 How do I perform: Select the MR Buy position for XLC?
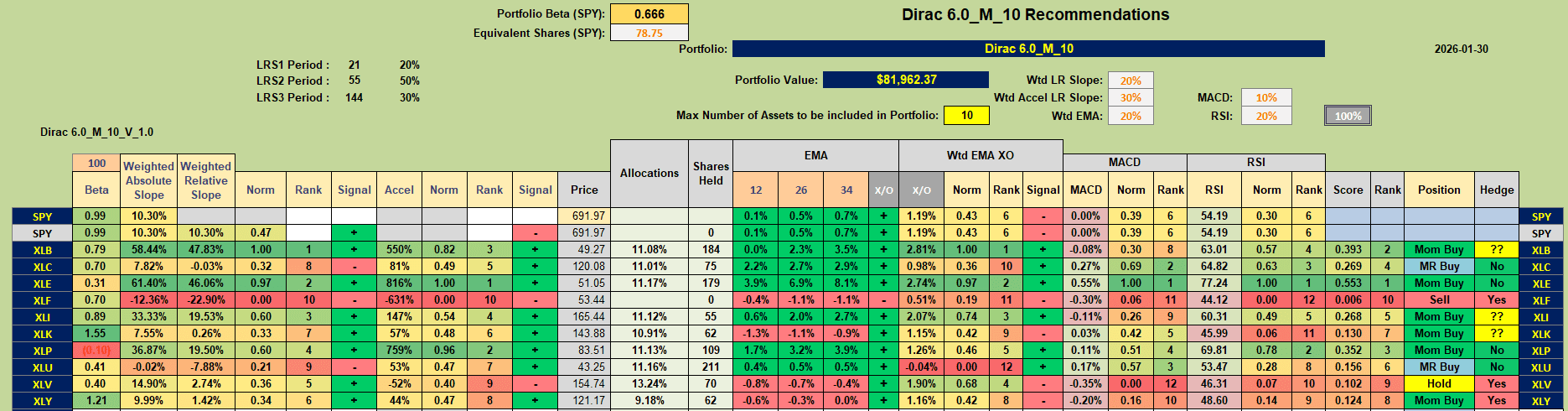pyautogui.click(x=1439, y=266)
